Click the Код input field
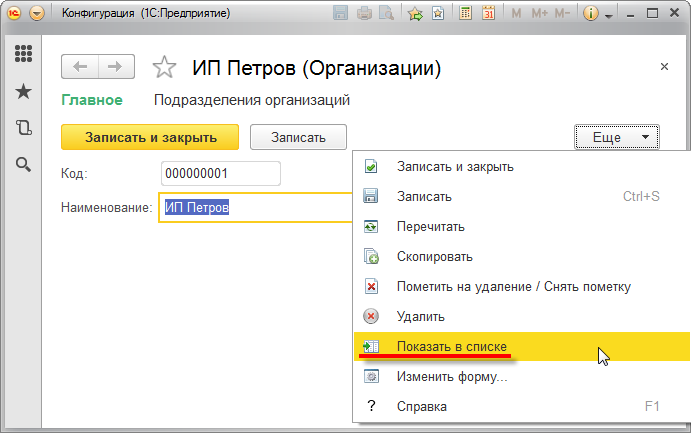This screenshot has width=691, height=433. click(221, 173)
